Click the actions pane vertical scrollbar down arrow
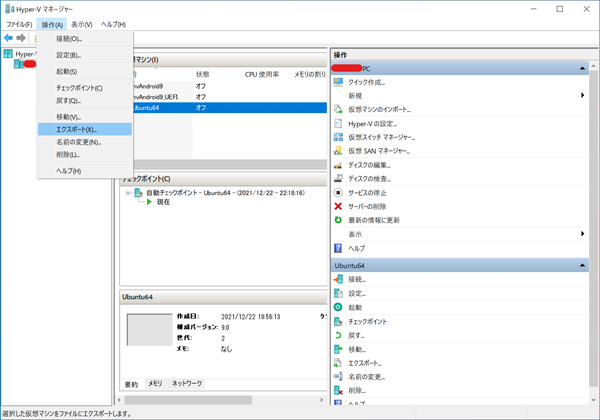 click(x=593, y=400)
